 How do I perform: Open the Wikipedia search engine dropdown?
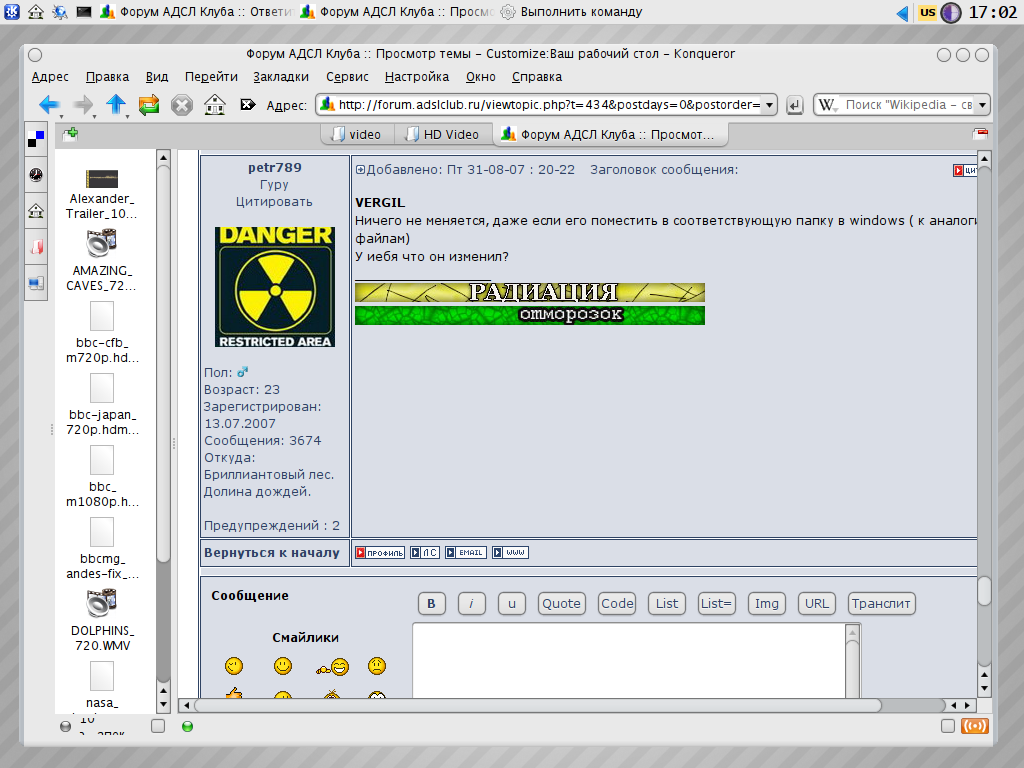click(983, 105)
